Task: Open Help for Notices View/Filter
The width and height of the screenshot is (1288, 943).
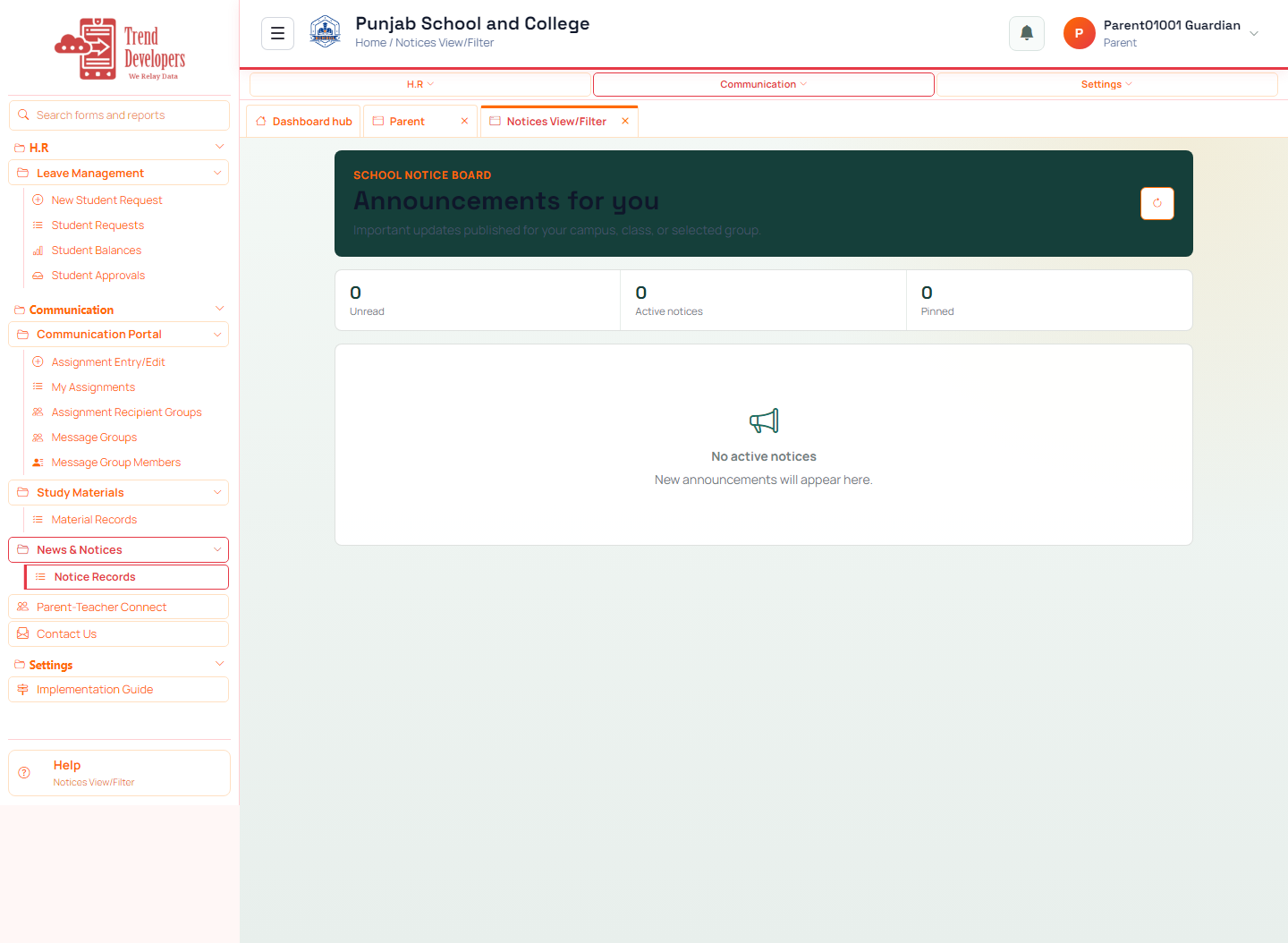Action: coord(119,773)
